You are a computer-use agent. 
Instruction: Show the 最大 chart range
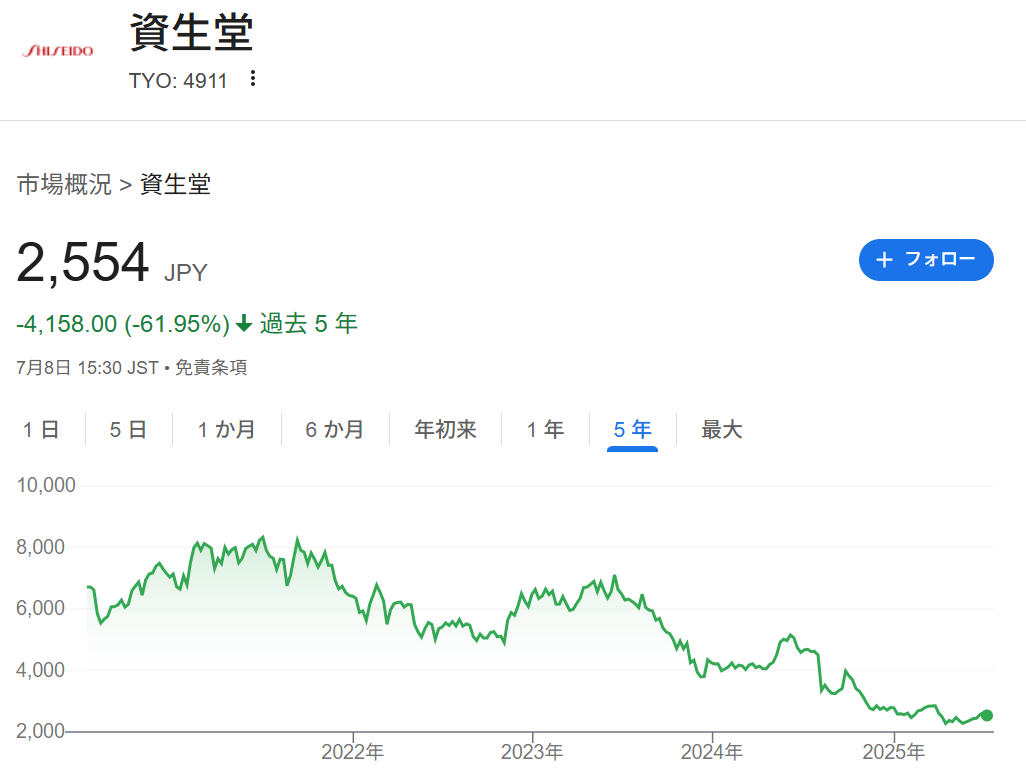721,430
